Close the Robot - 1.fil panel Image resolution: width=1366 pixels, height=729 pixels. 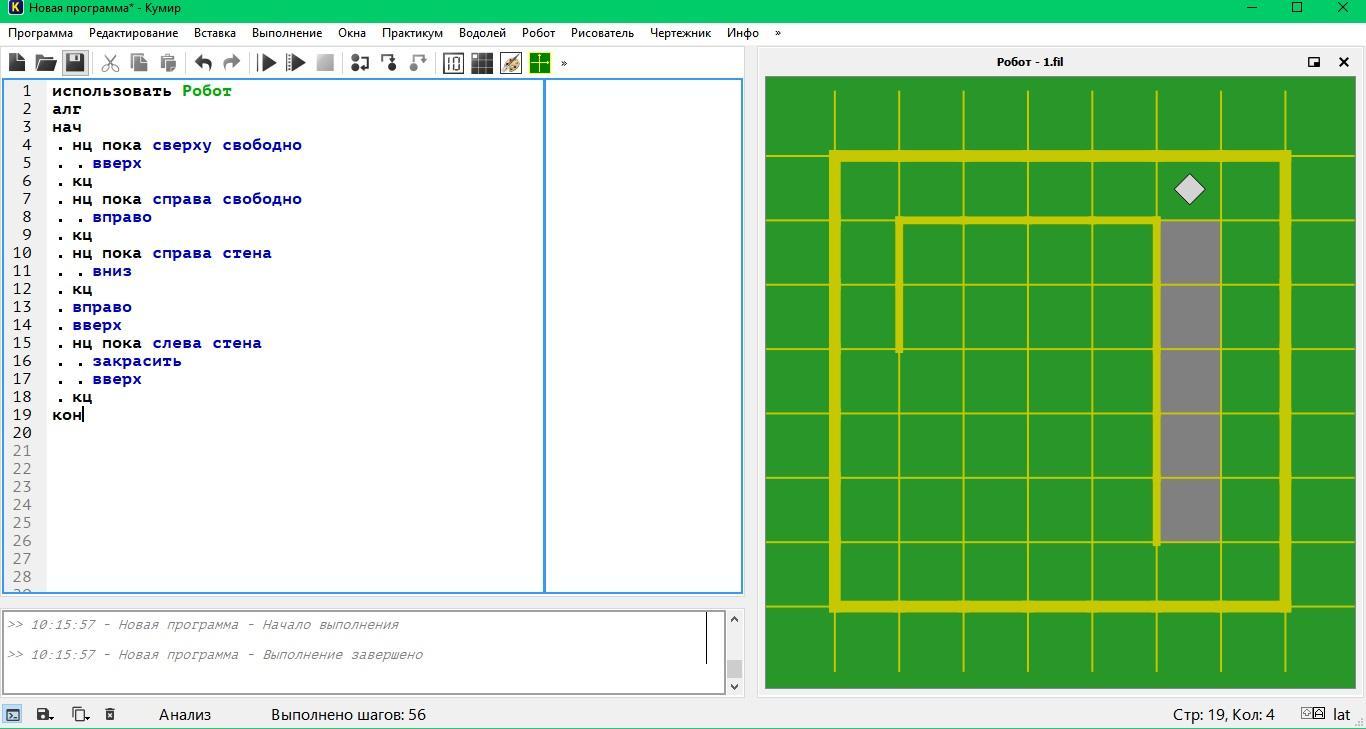[1344, 62]
